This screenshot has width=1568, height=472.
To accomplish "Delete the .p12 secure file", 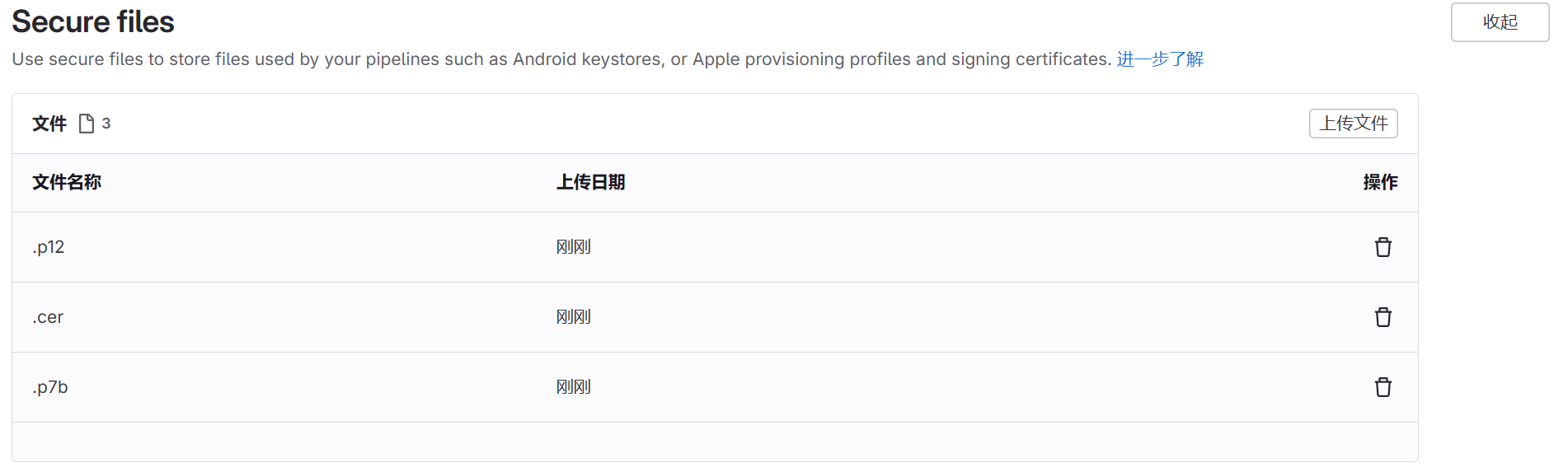I will 1383,247.
